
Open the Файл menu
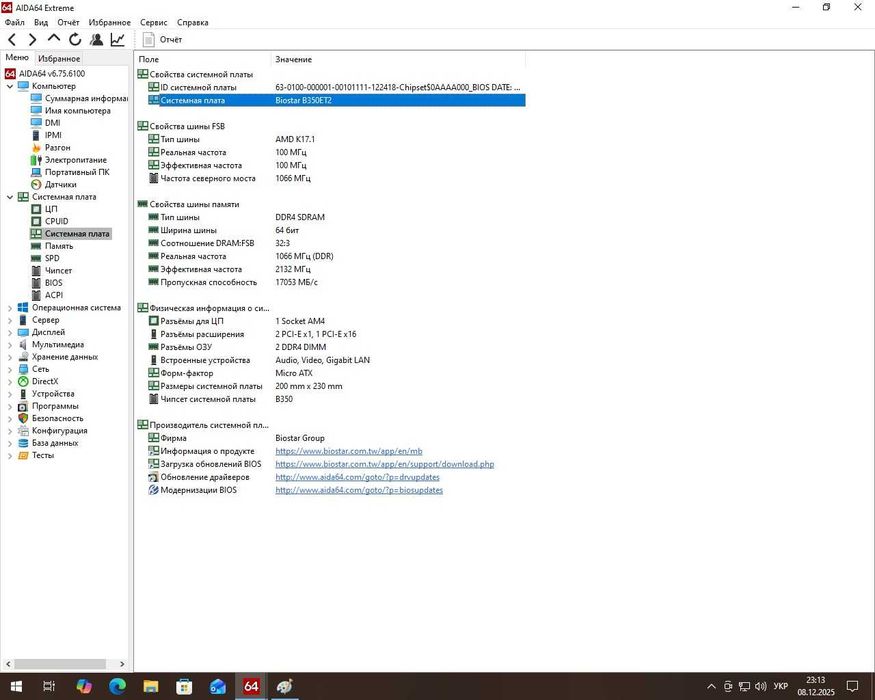click(15, 22)
